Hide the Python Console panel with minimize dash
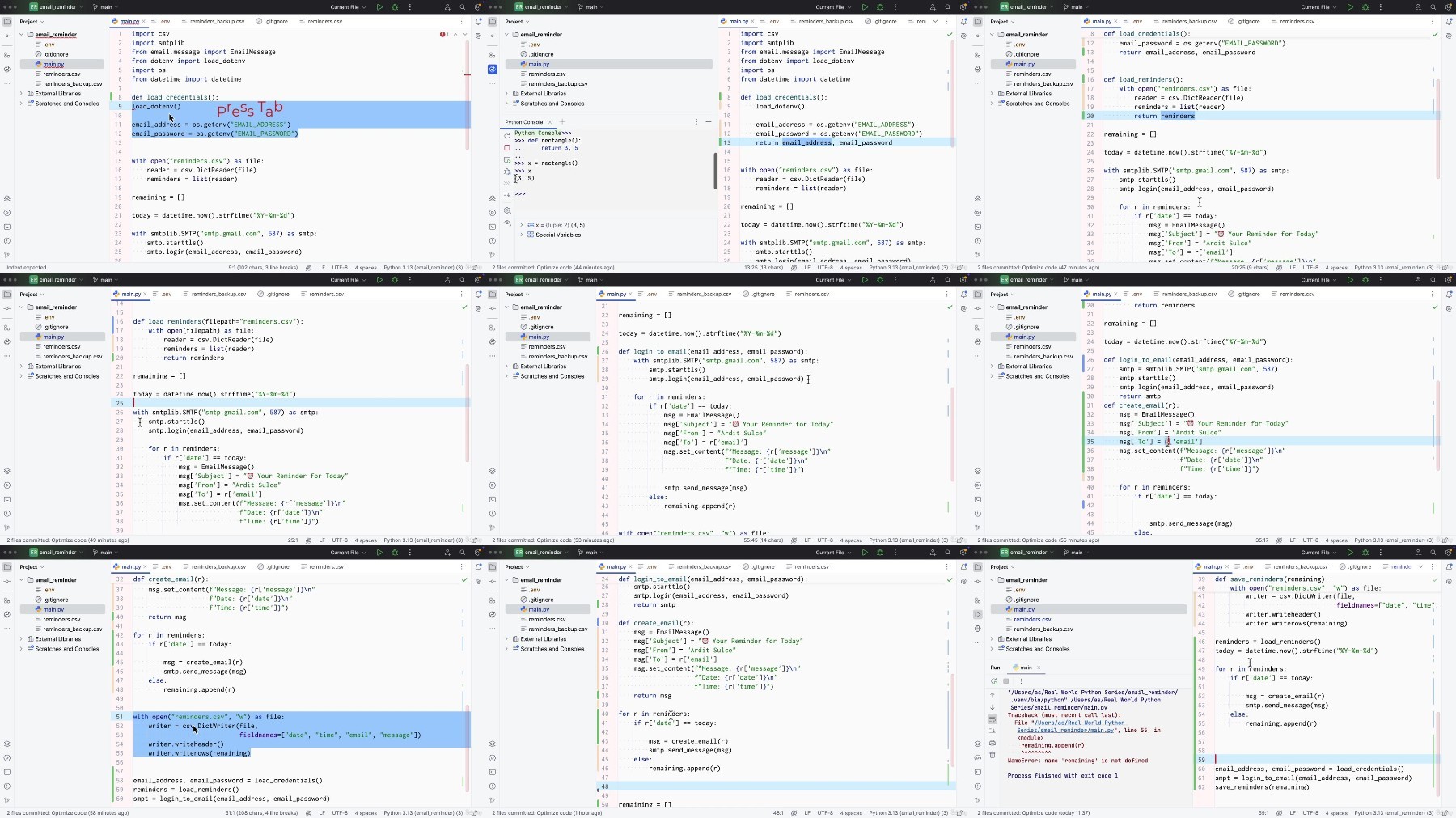This screenshot has height=818, width=1456. point(708,122)
